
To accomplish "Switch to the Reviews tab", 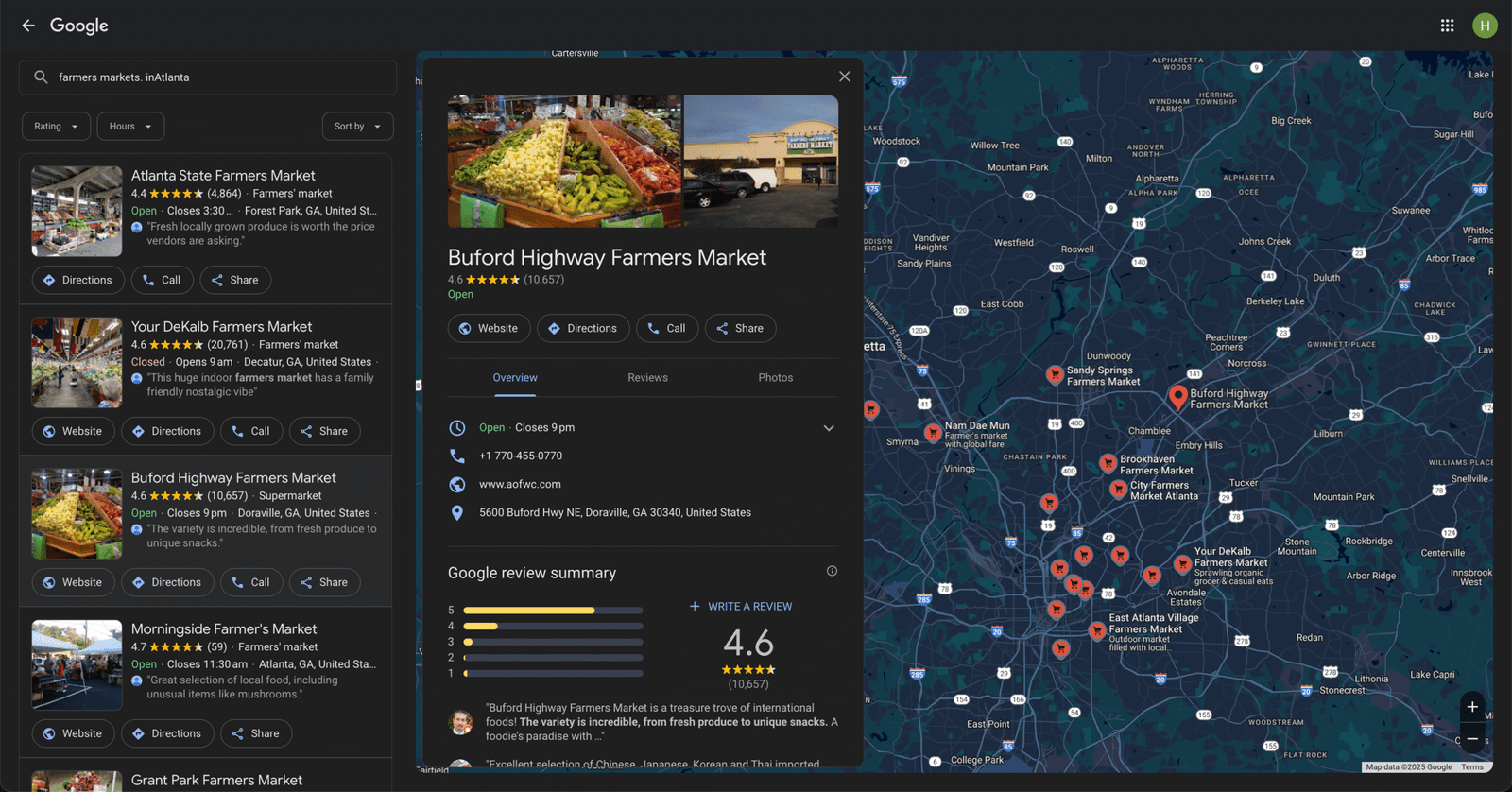I will [x=647, y=378].
